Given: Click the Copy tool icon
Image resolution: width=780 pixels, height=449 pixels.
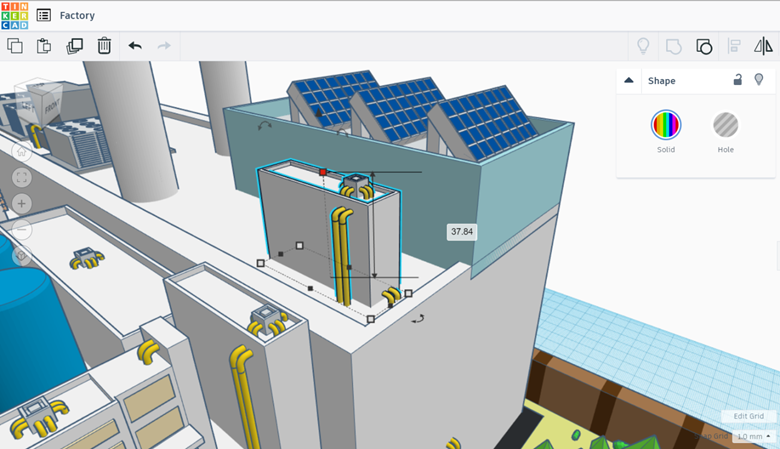Looking at the screenshot, I should coord(15,46).
